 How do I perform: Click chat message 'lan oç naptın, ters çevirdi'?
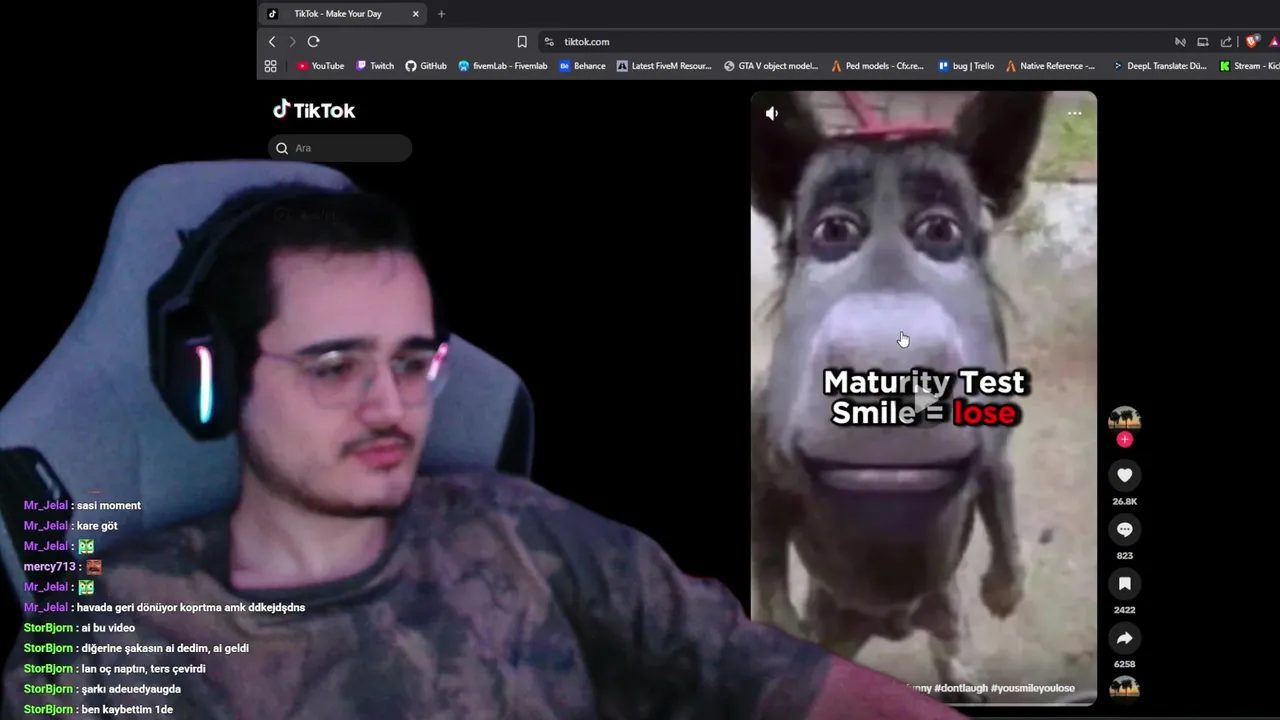(x=141, y=669)
